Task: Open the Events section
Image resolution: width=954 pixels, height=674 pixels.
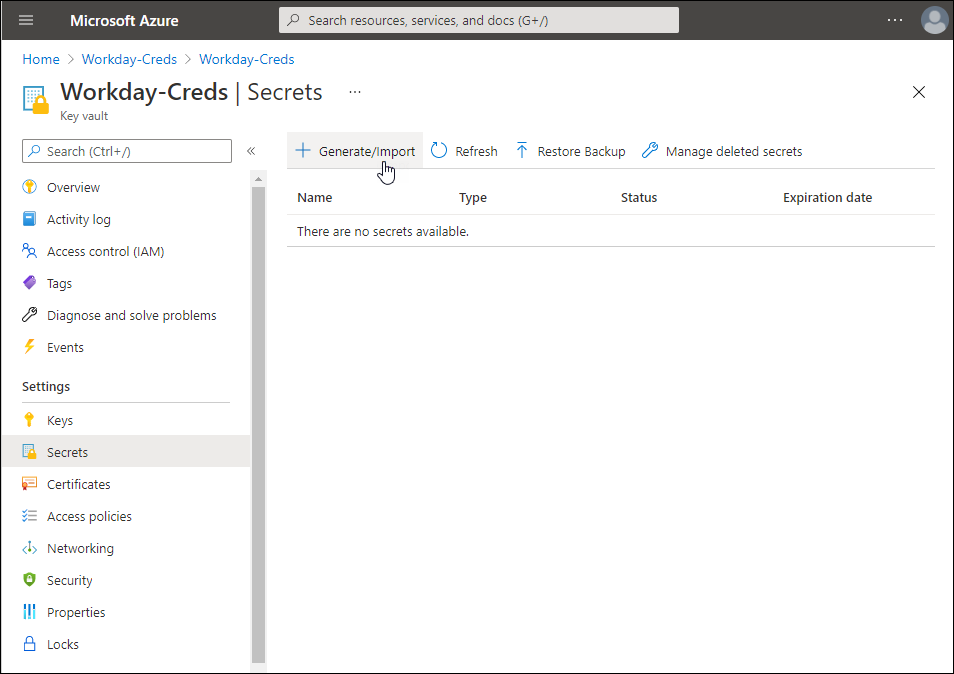Action: (x=65, y=347)
